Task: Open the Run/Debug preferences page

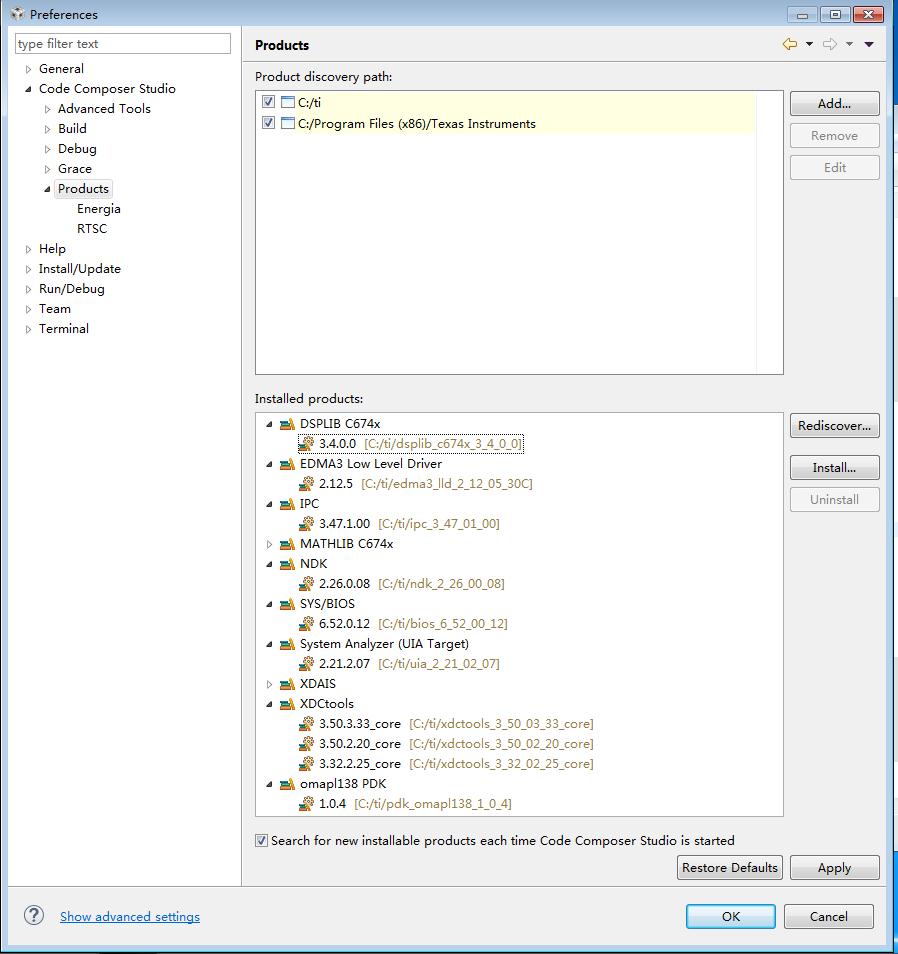Action: click(x=72, y=289)
